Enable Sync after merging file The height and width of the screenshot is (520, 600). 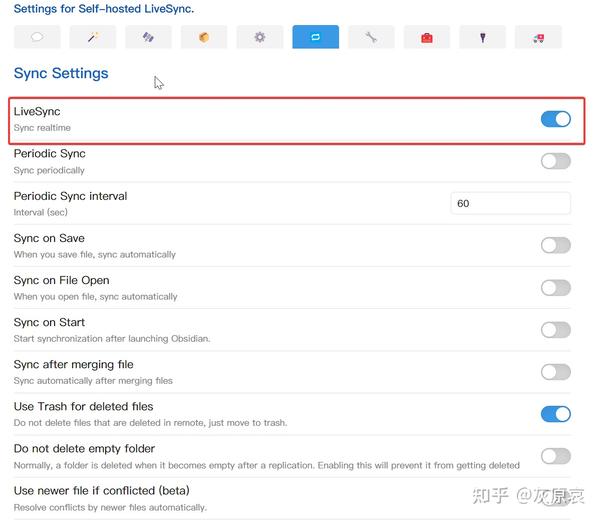(x=556, y=372)
